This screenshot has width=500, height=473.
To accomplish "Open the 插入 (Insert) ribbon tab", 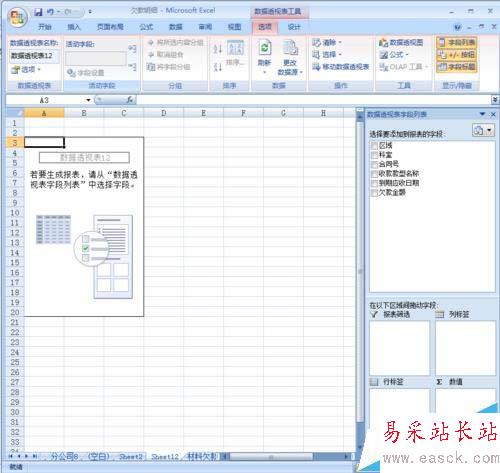I will 74,27.
